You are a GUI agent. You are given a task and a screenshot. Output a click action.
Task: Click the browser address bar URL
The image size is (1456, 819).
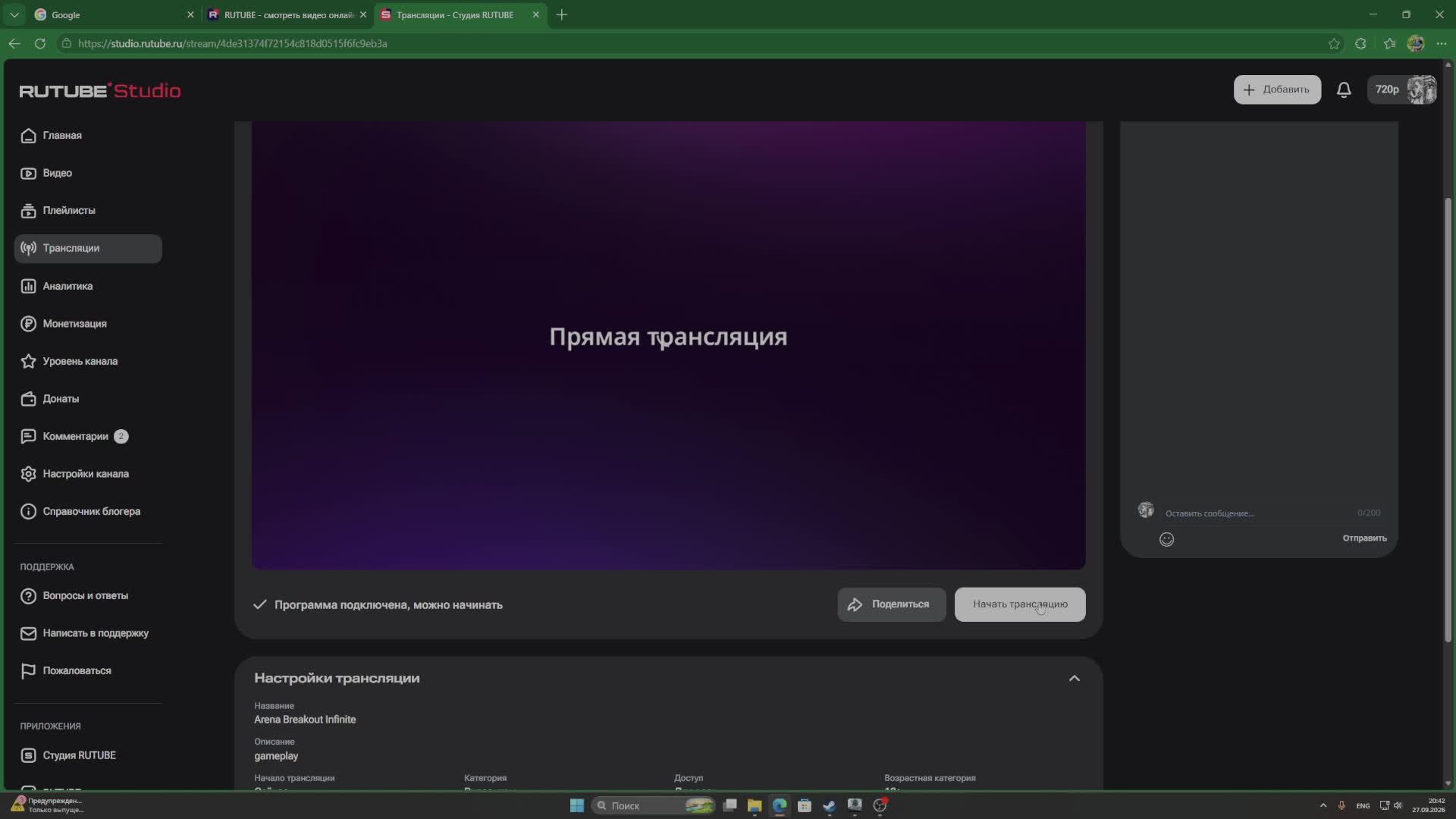point(233,44)
